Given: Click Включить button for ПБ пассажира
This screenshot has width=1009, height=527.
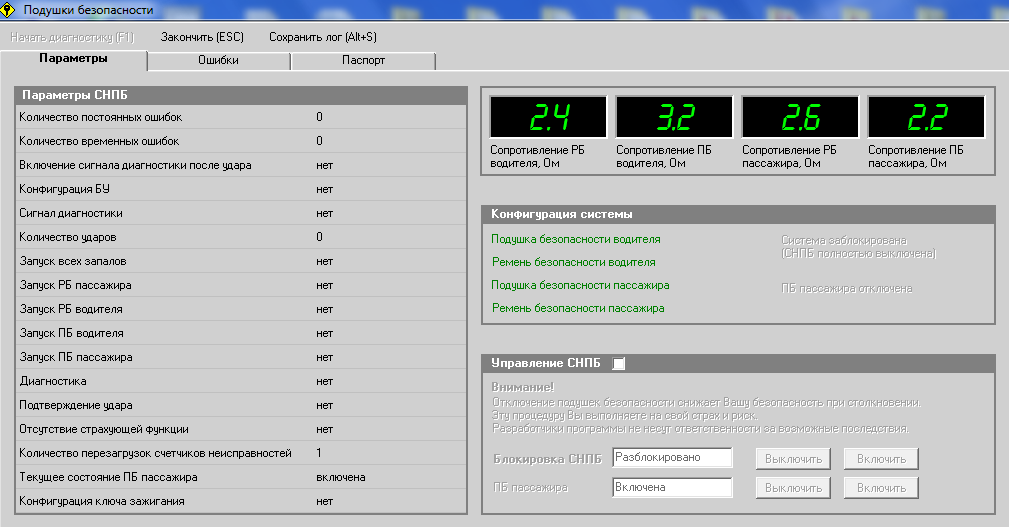Looking at the screenshot, I should (881, 488).
